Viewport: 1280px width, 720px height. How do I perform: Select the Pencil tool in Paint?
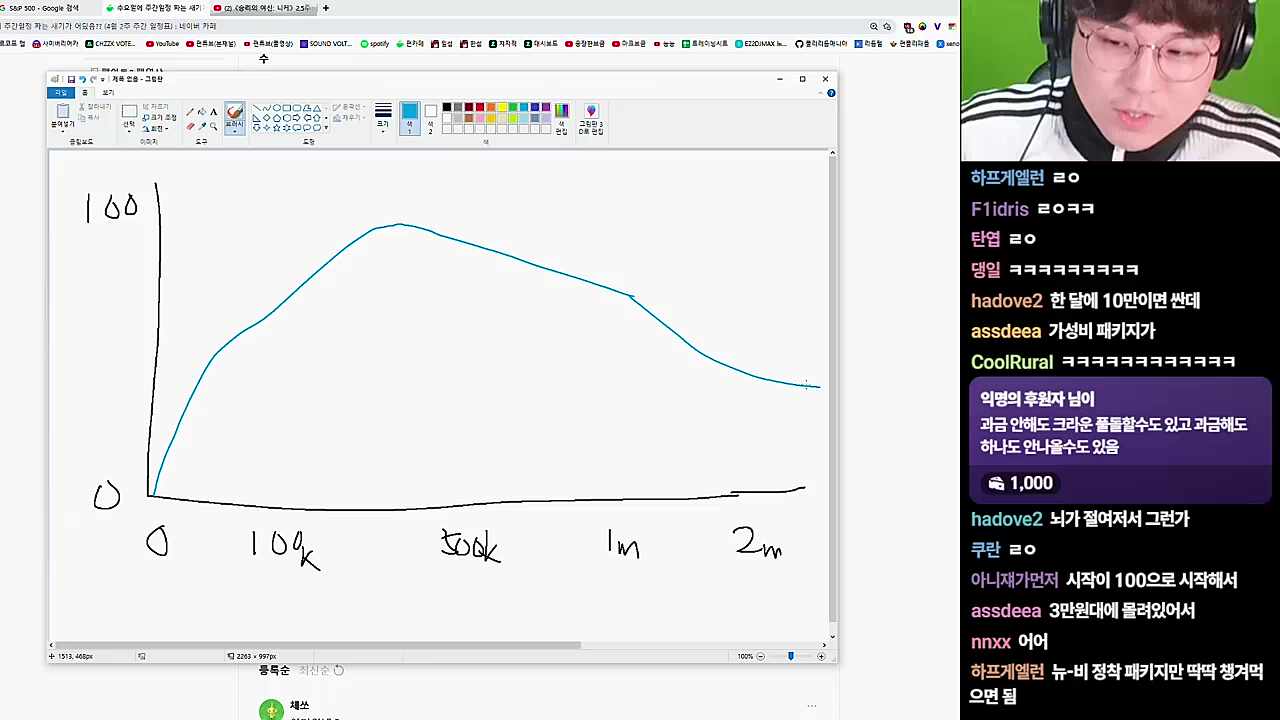[190, 112]
